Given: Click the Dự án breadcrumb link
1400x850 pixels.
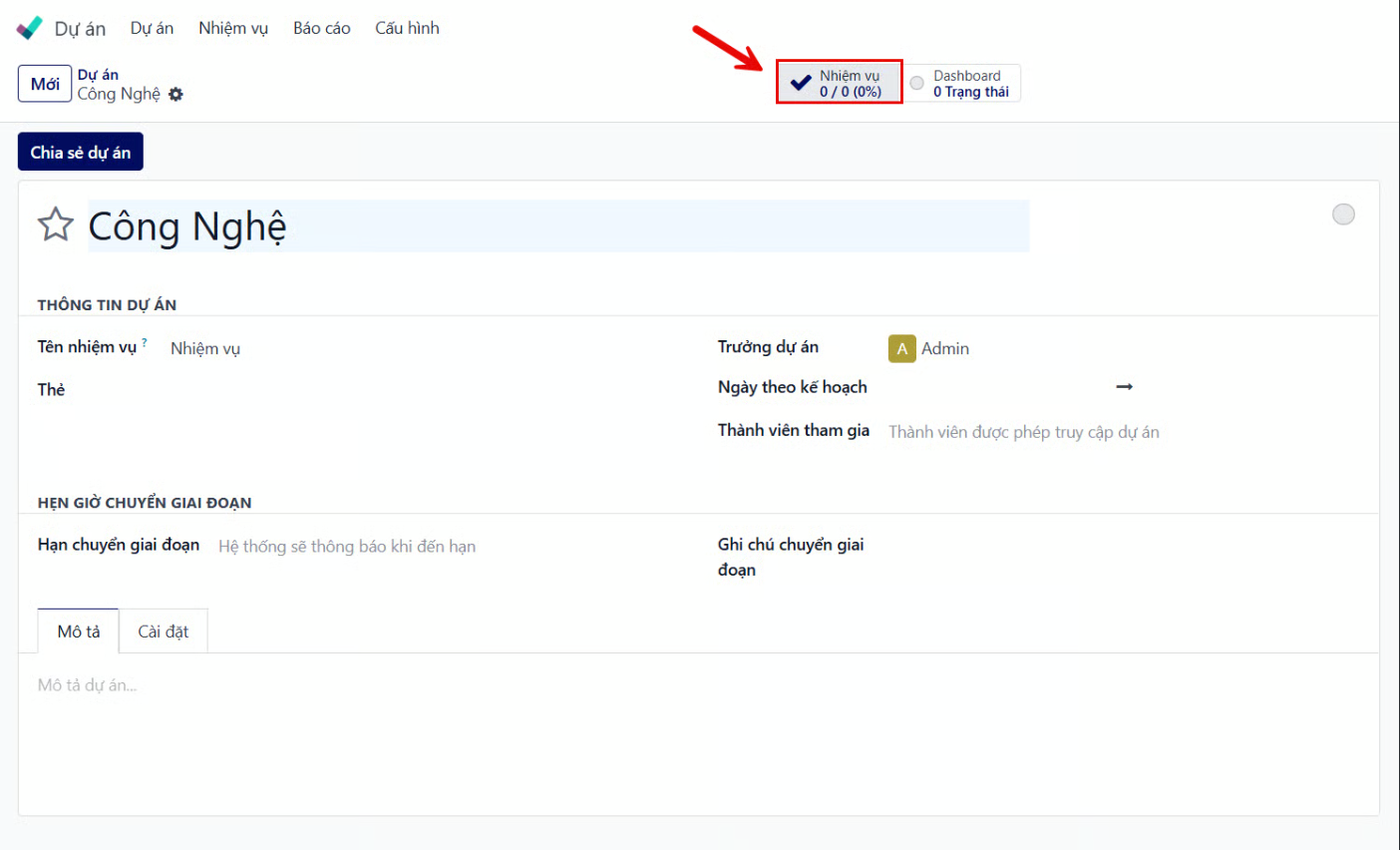Looking at the screenshot, I should coord(98,75).
